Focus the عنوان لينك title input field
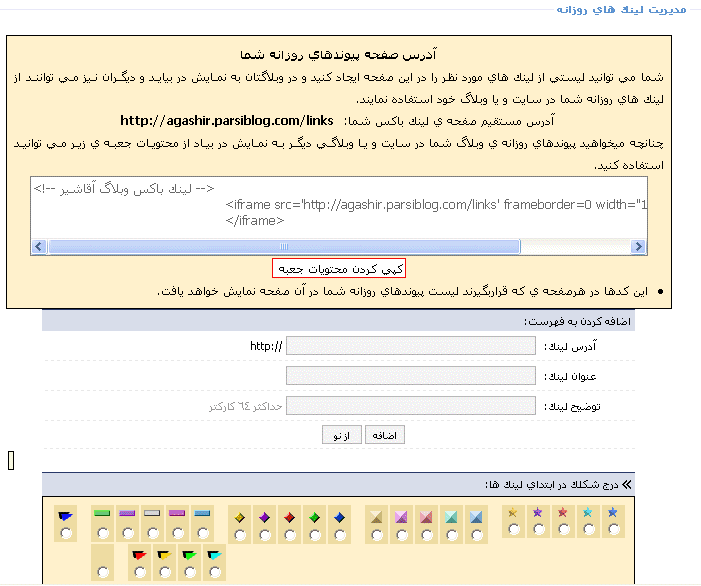Image resolution: width=701 pixels, height=586 pixels. [411, 375]
